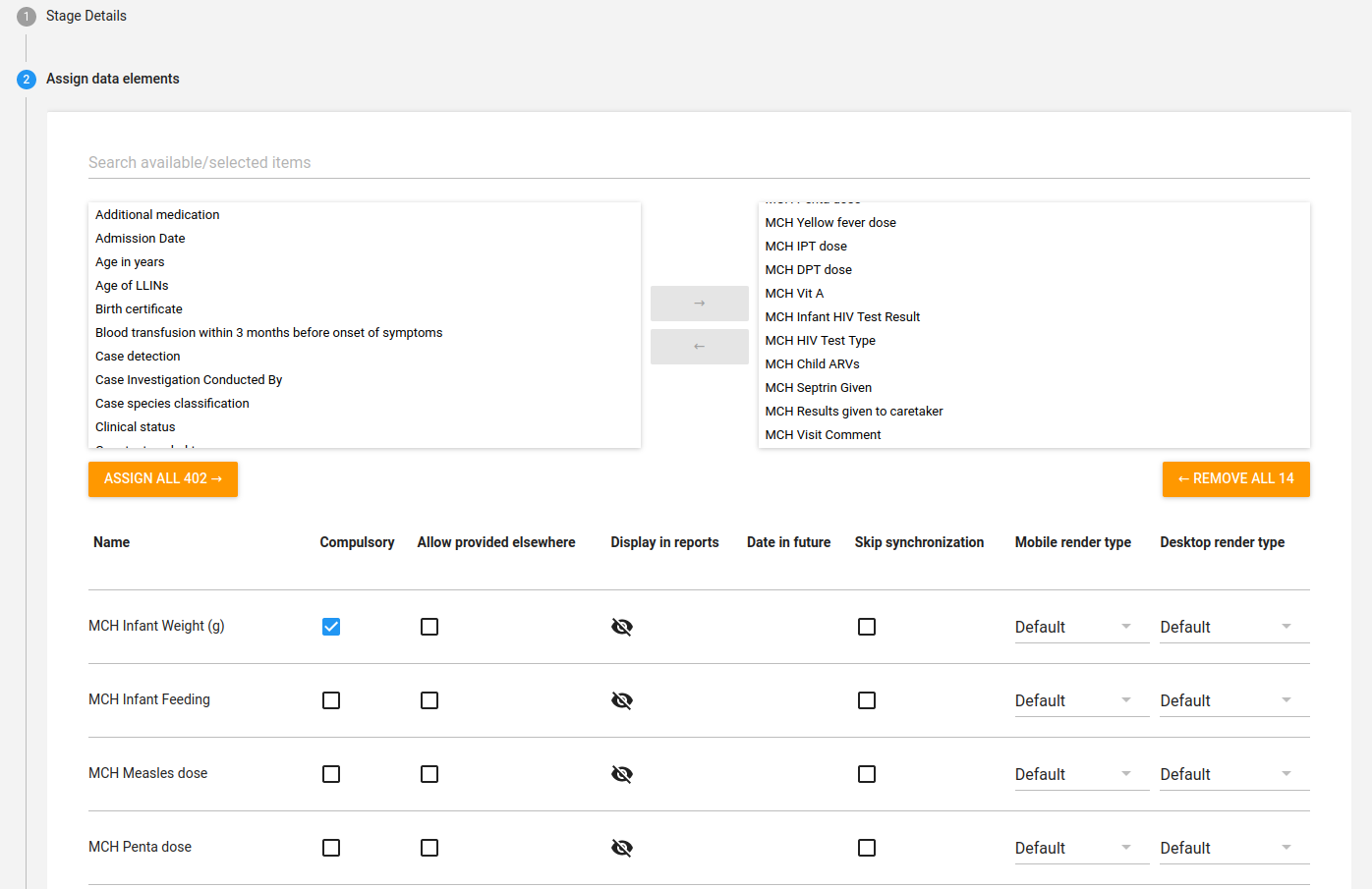Screen dimensions: 1372x889
Task: Click ASSIGN ALL 402 button
Action: (x=163, y=479)
